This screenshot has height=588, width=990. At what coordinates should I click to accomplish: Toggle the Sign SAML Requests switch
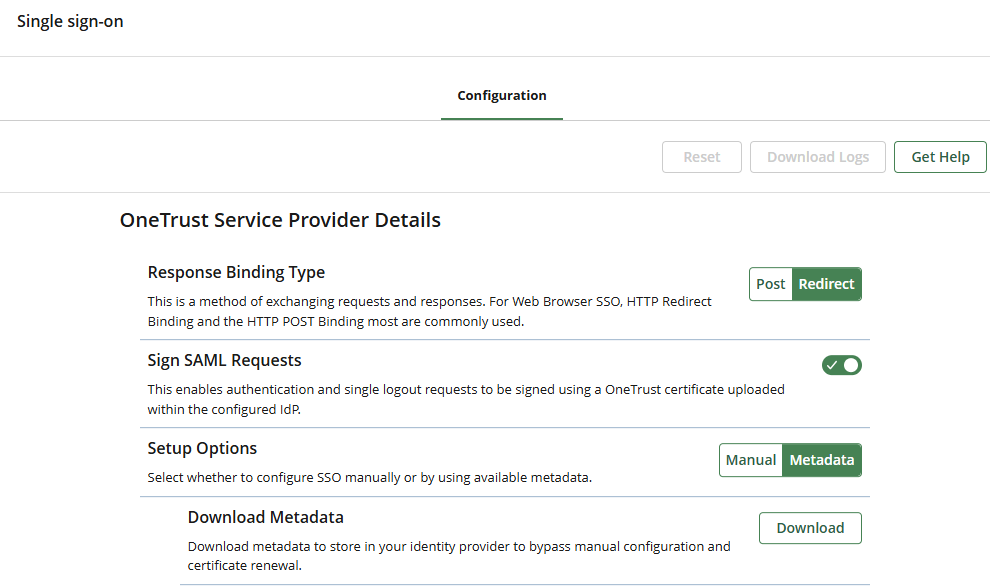(842, 365)
